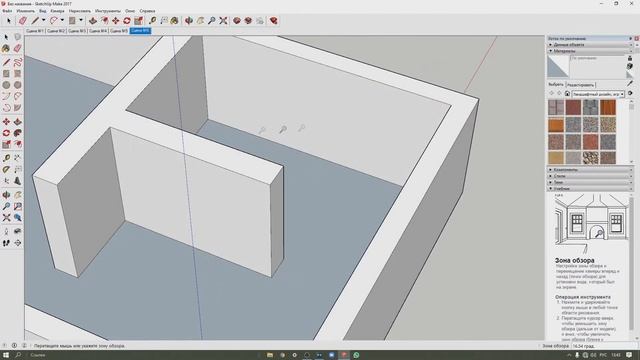Choose the Paint Bucket tool in the top toolbar
Viewport: 640px width, 360px height.
[175, 20]
